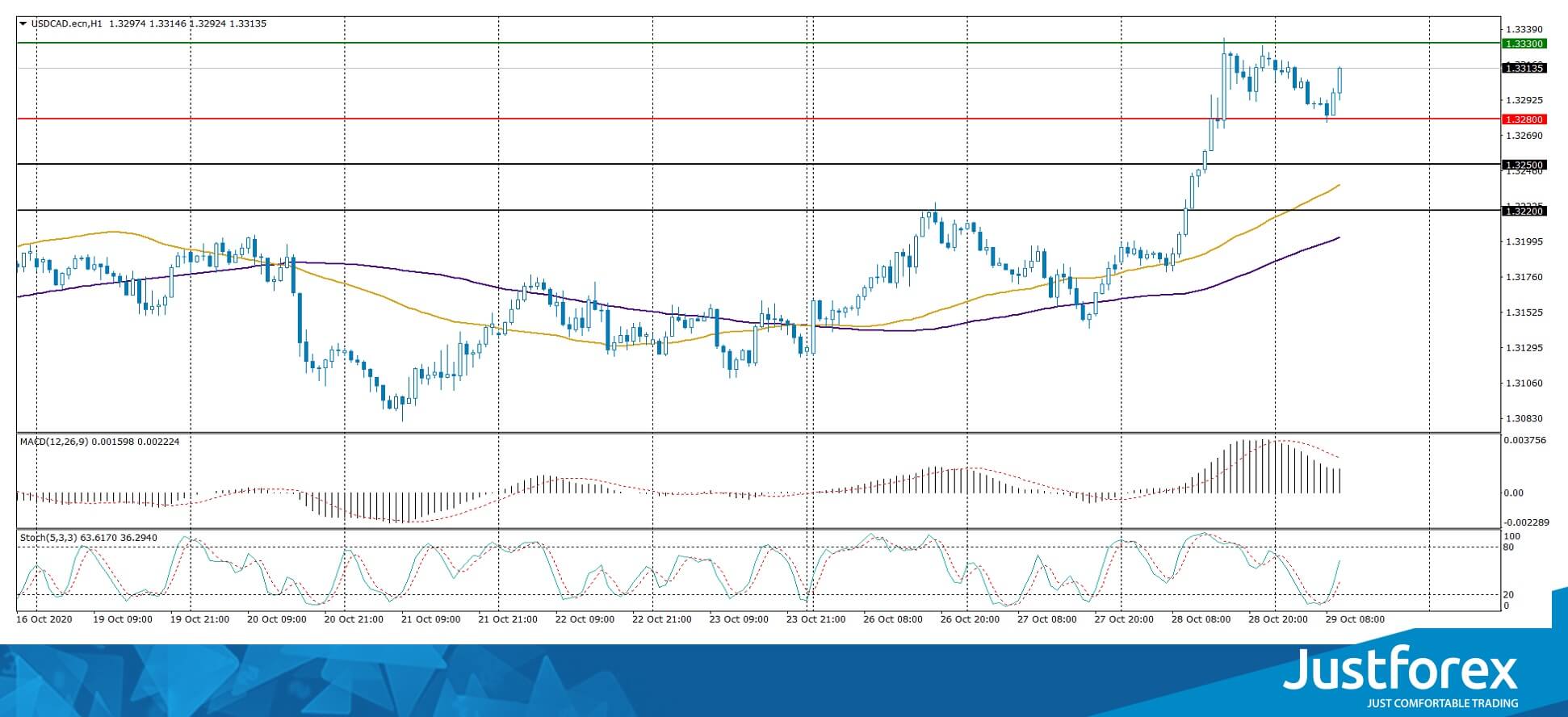
Task: Click the black 1.32500 level label
Action: pyautogui.click(x=1524, y=166)
